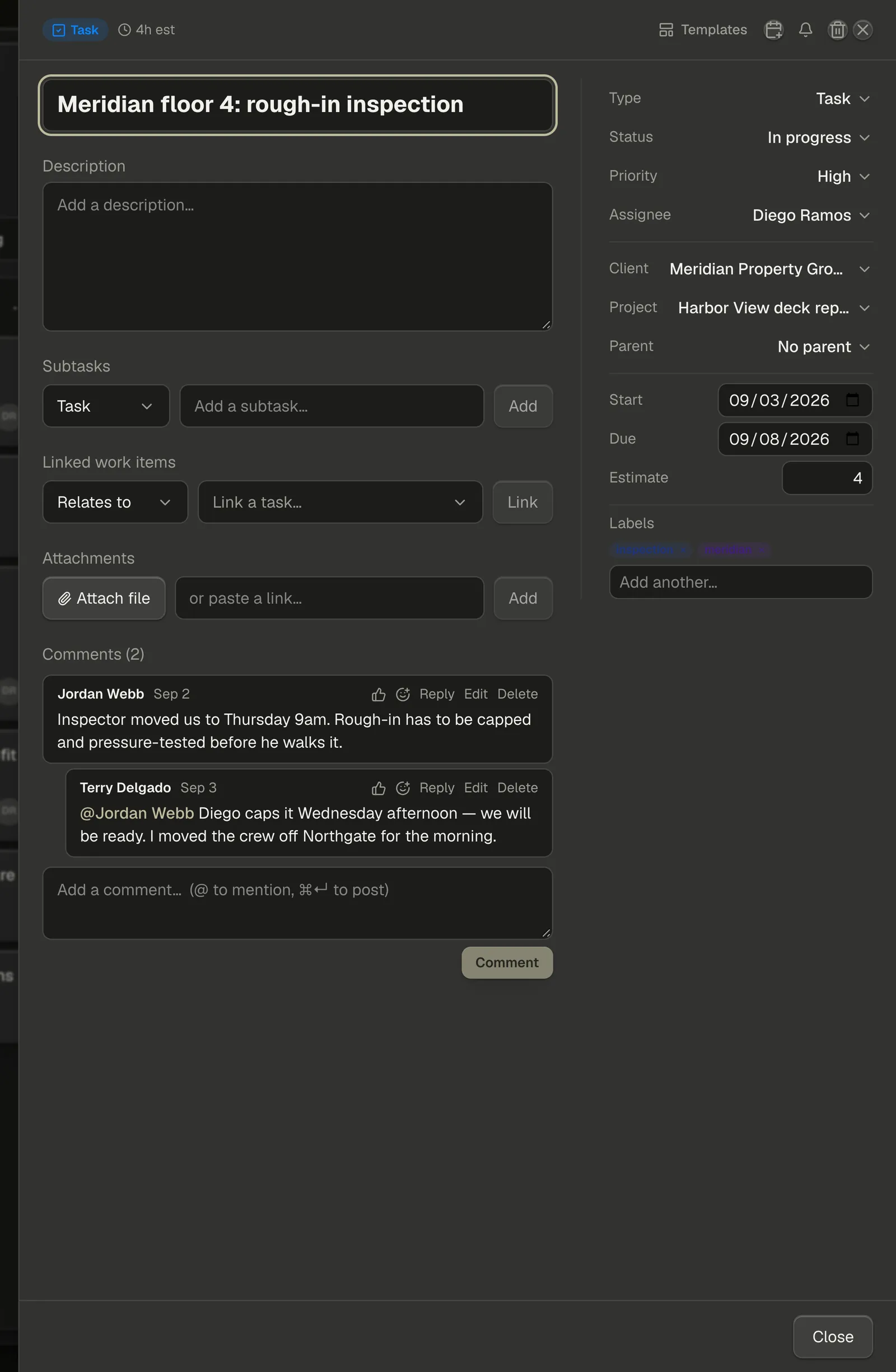Click Add next to paste link field
This screenshot has width=896, height=1372.
[522, 598]
